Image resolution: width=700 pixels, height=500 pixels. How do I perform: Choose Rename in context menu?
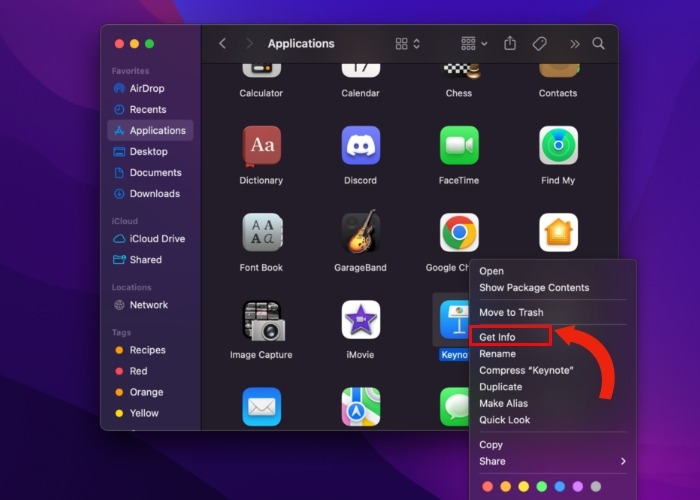[497, 354]
